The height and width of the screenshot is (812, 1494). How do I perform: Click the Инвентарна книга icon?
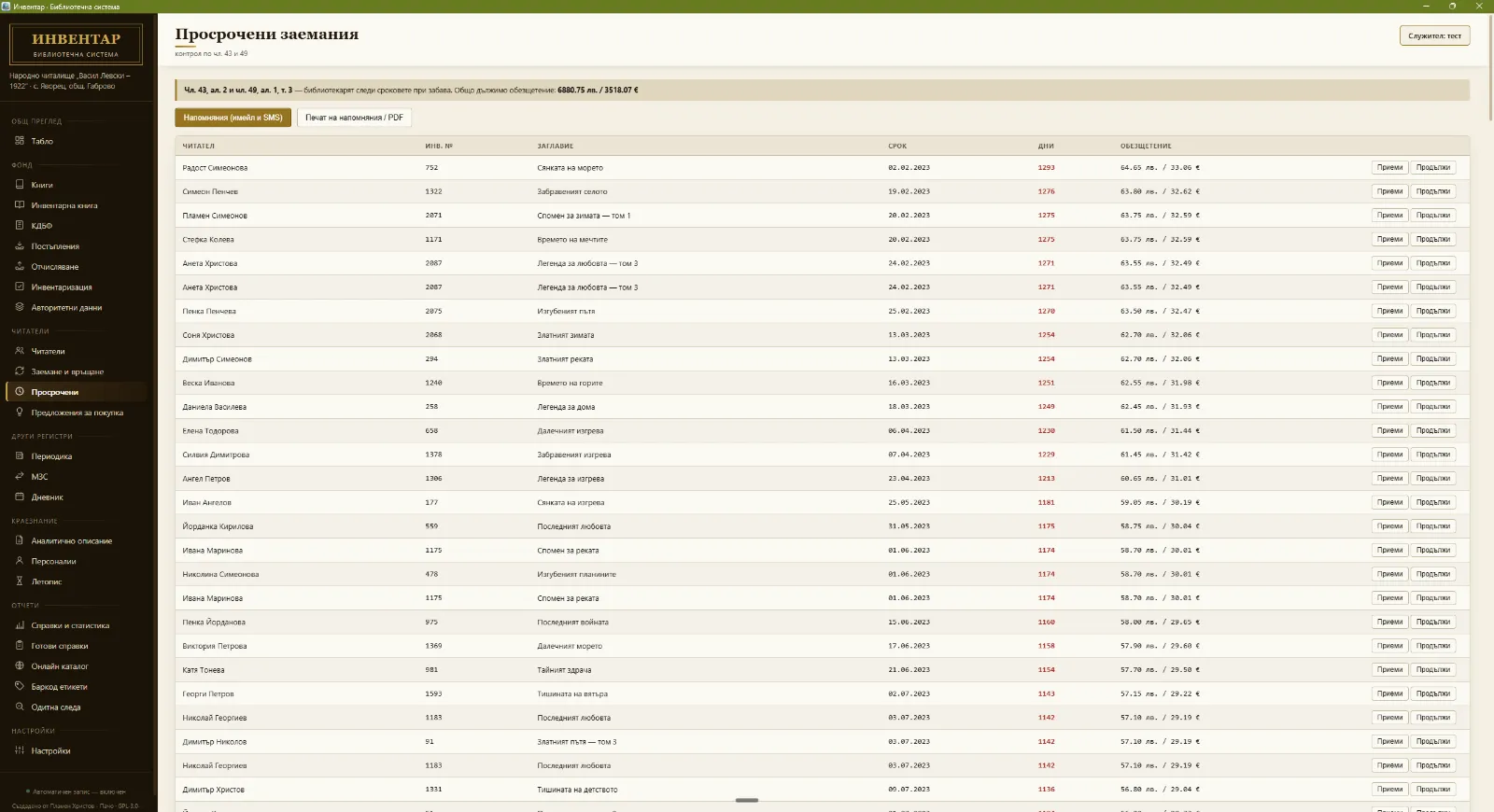tap(20, 205)
